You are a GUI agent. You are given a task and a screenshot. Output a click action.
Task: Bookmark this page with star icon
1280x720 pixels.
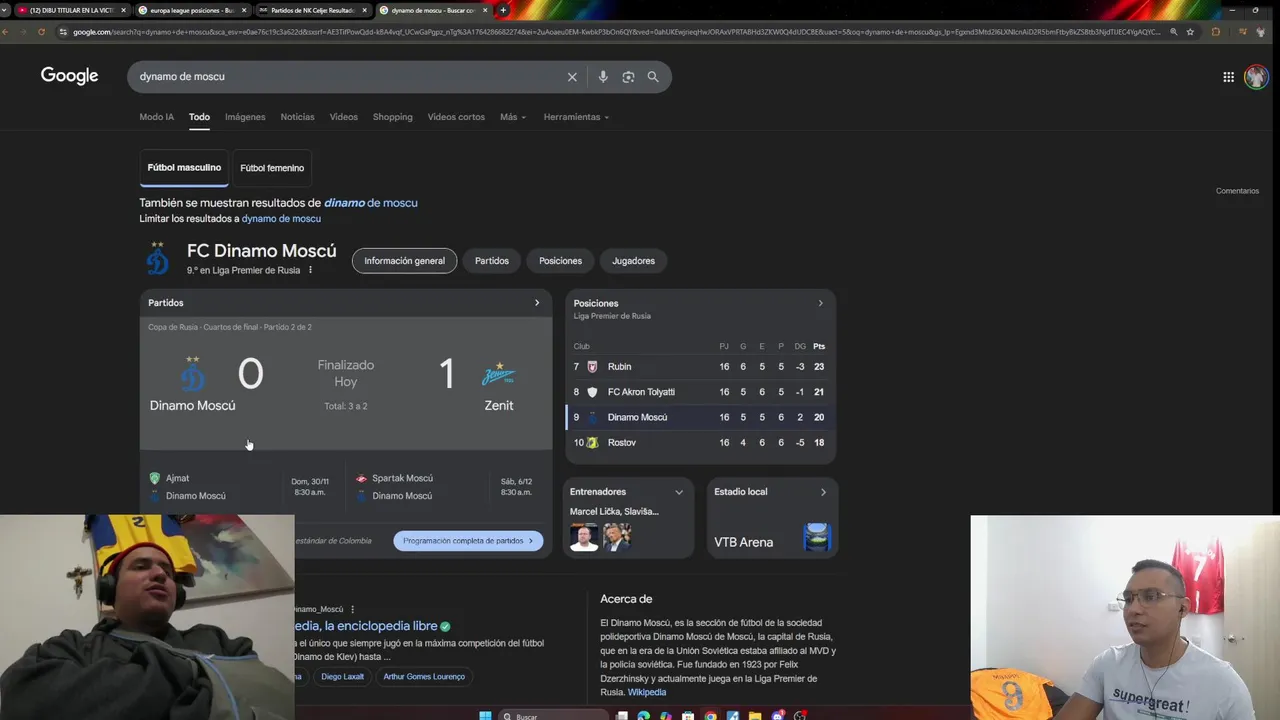point(1190,32)
